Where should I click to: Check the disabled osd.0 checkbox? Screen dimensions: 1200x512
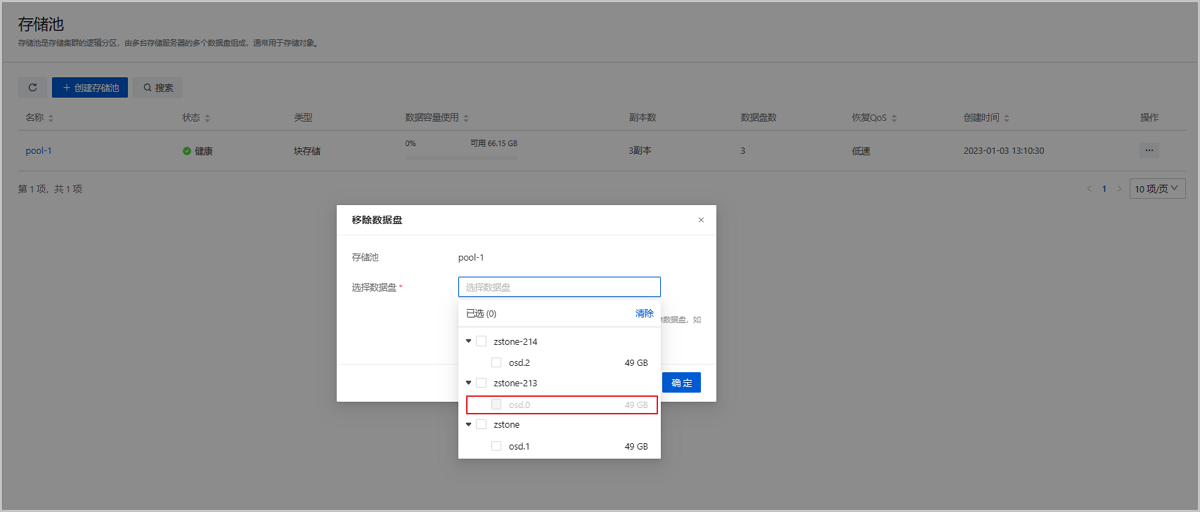click(x=496, y=404)
